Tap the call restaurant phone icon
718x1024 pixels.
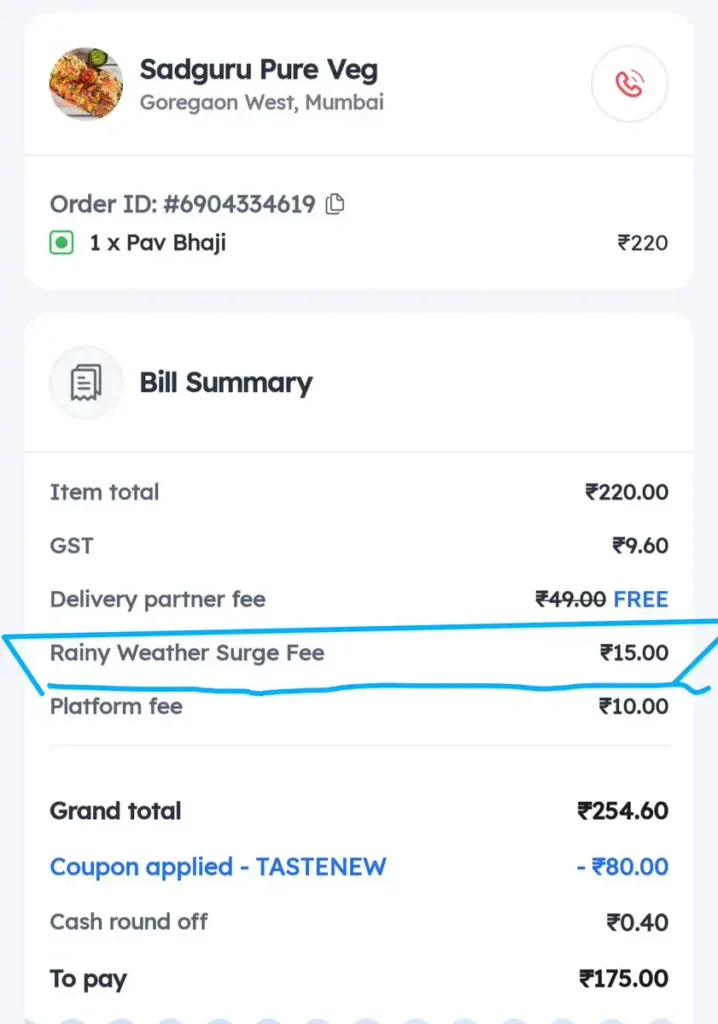point(629,85)
